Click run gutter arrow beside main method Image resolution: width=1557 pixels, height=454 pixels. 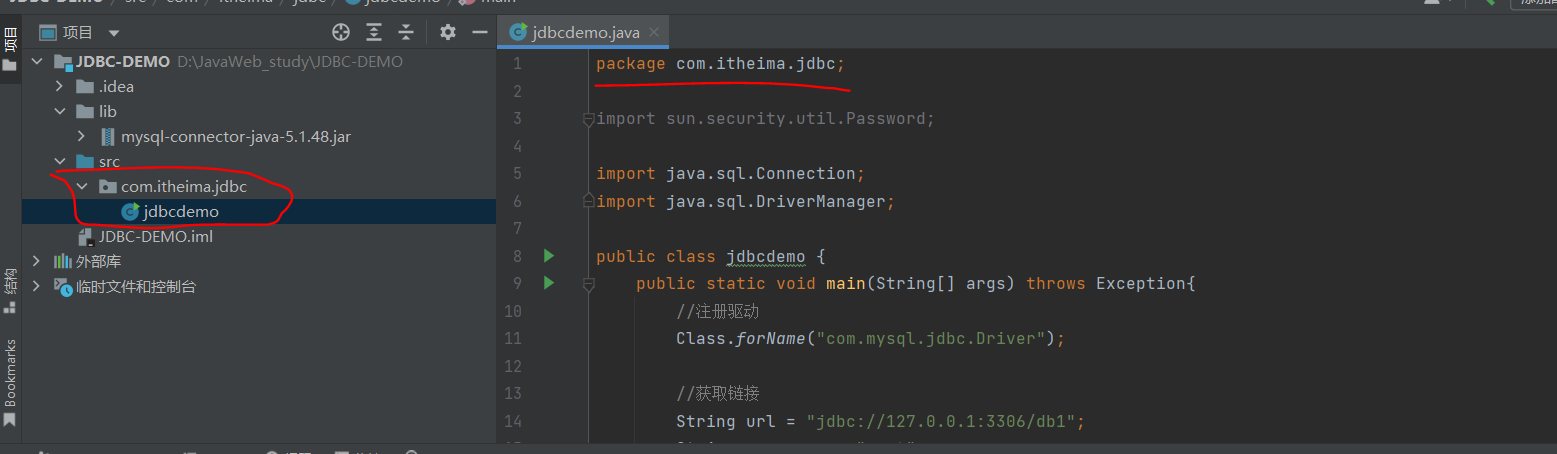548,283
